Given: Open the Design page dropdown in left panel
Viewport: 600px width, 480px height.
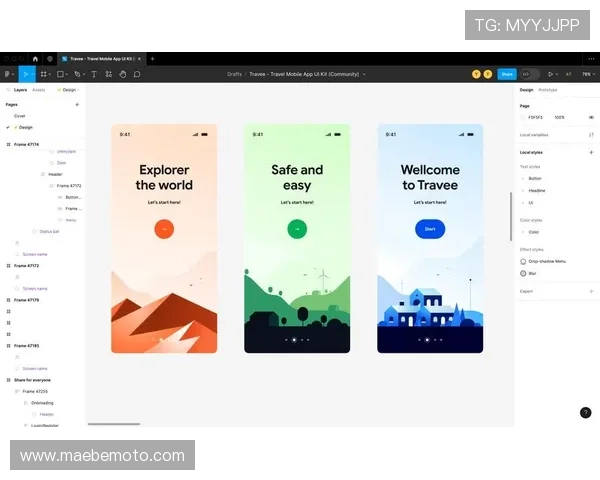Looking at the screenshot, I should (67, 90).
